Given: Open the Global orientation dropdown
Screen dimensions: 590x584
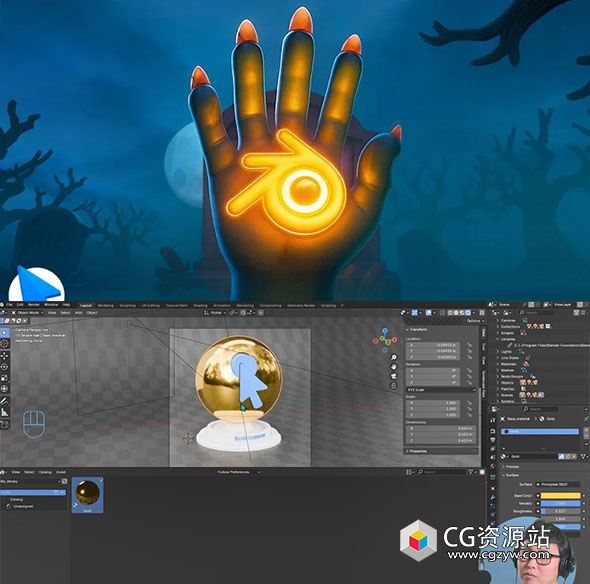Looking at the screenshot, I should [x=214, y=313].
